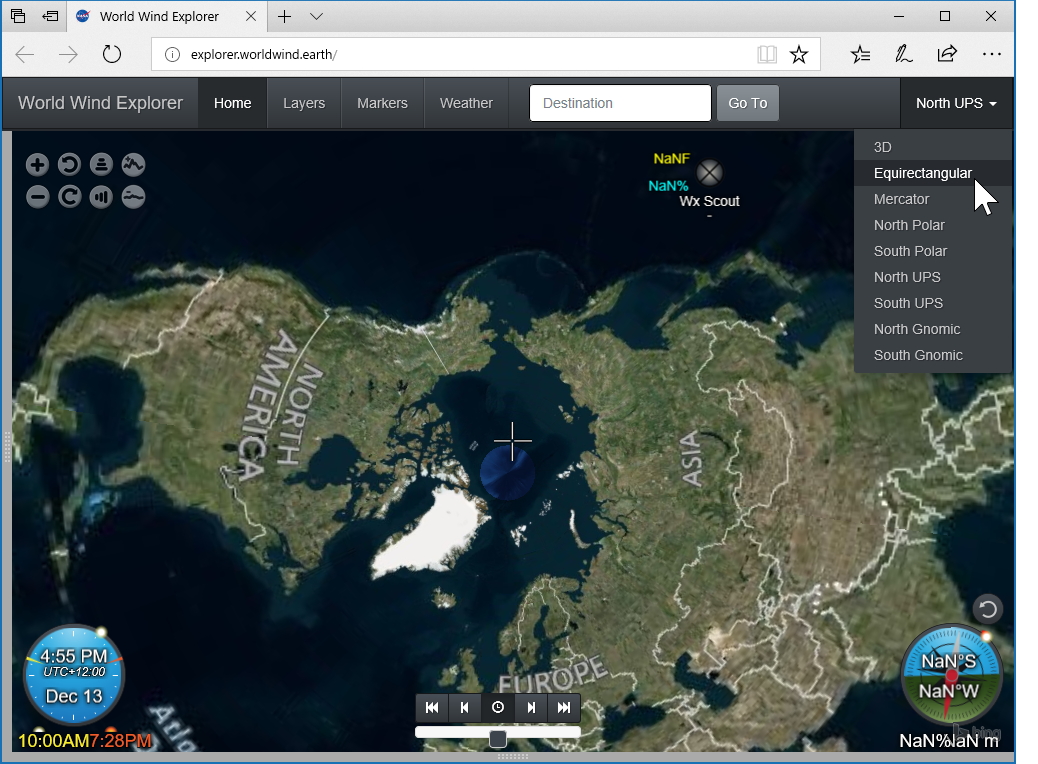Zoom out with the minus control
The height and width of the screenshot is (764, 1038).
click(x=38, y=197)
